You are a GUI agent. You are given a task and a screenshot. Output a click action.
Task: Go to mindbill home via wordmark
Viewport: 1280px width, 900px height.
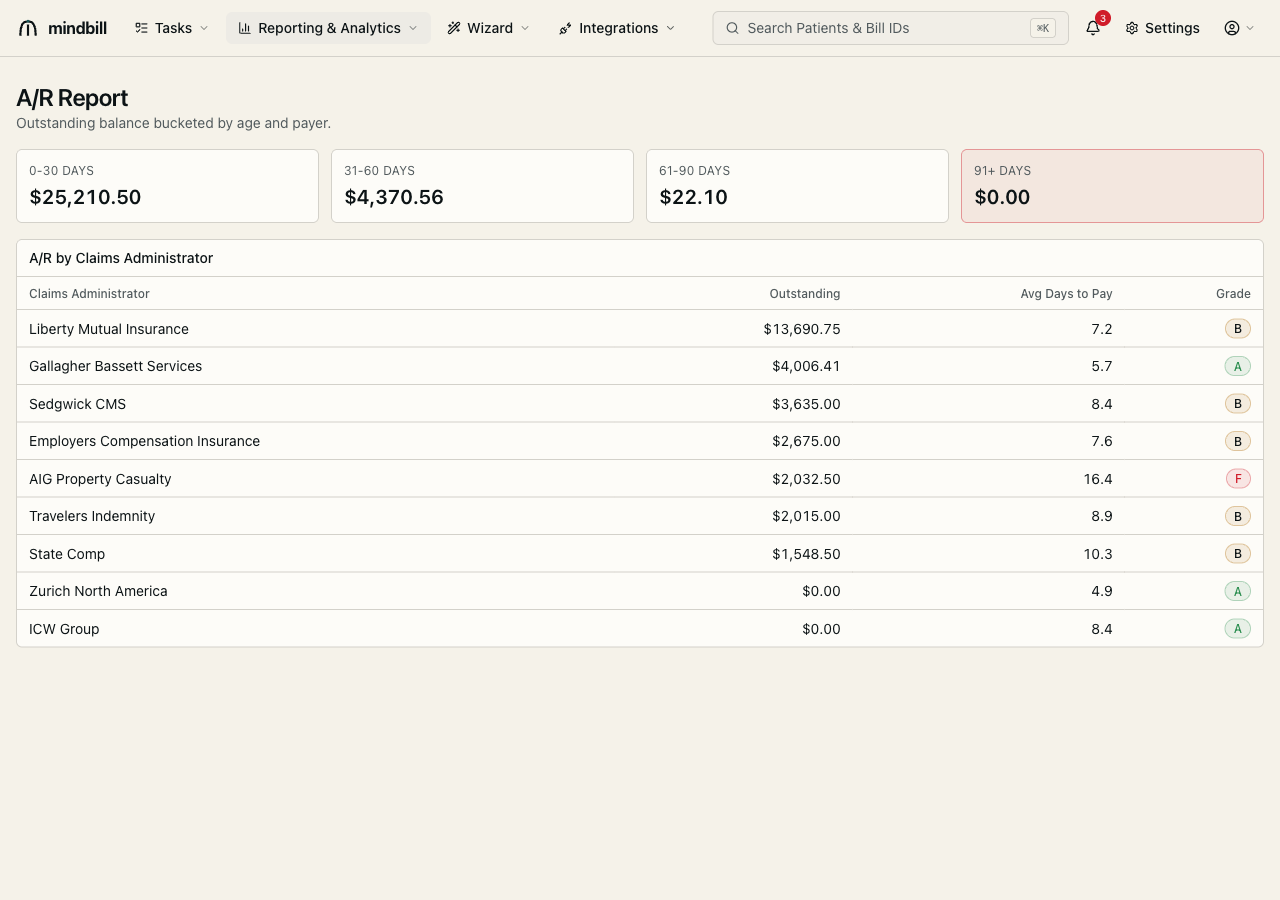77,28
